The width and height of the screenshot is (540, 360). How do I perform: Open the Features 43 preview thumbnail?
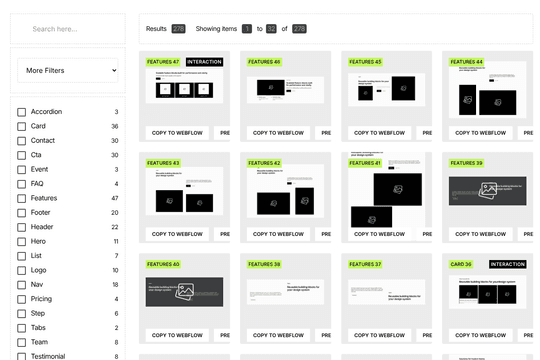184,191
